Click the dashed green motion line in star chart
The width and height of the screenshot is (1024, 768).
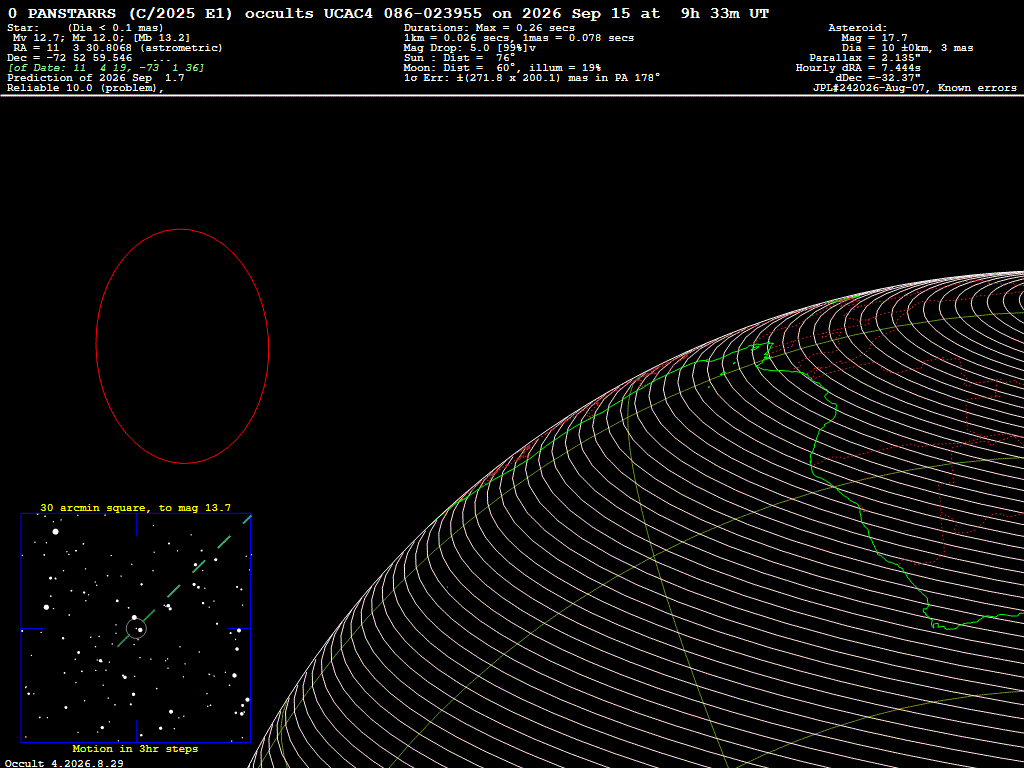click(x=185, y=581)
